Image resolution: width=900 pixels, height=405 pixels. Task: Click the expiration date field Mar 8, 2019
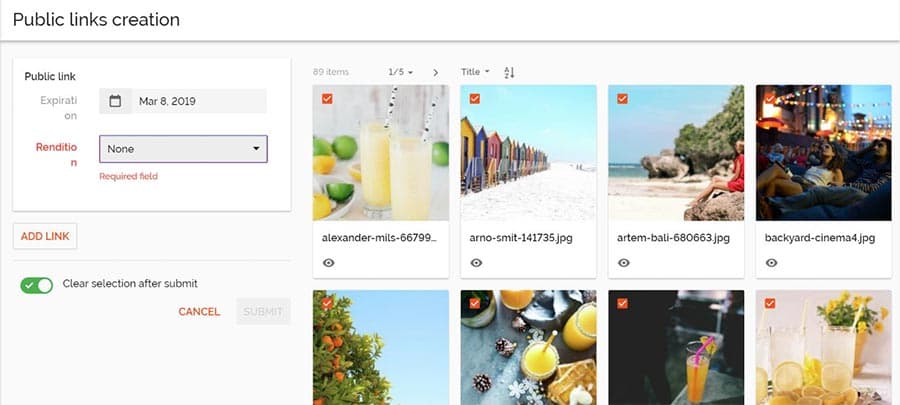point(199,101)
